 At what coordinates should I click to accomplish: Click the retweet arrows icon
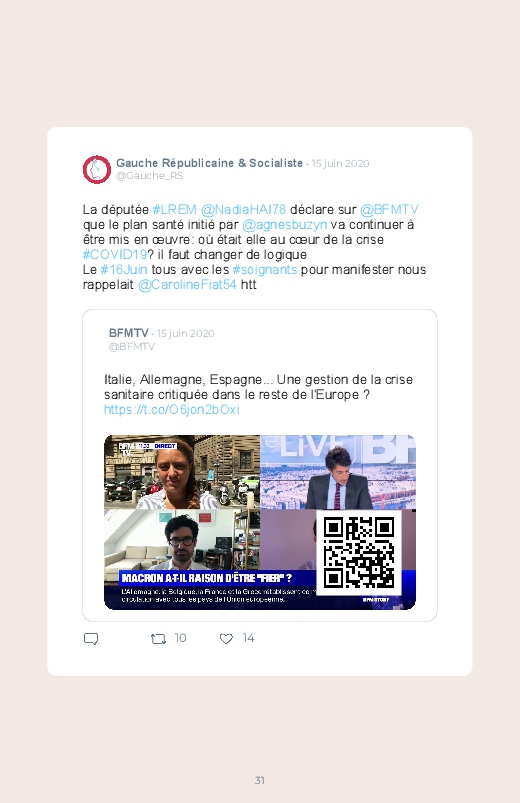pos(158,639)
